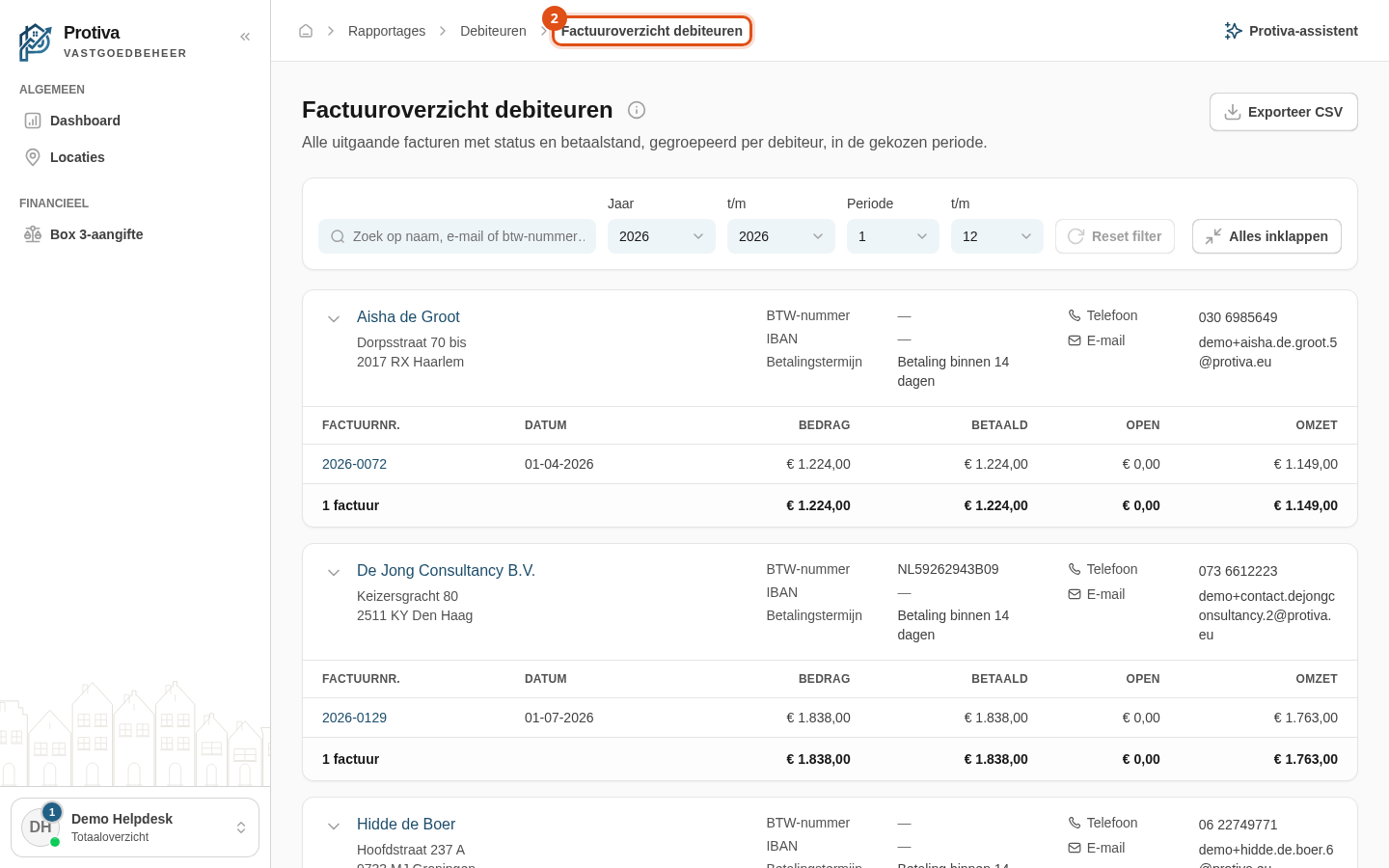The image size is (1389, 868).
Task: Collapse the De Jong Consultancy B.V. card
Action: coord(334,573)
